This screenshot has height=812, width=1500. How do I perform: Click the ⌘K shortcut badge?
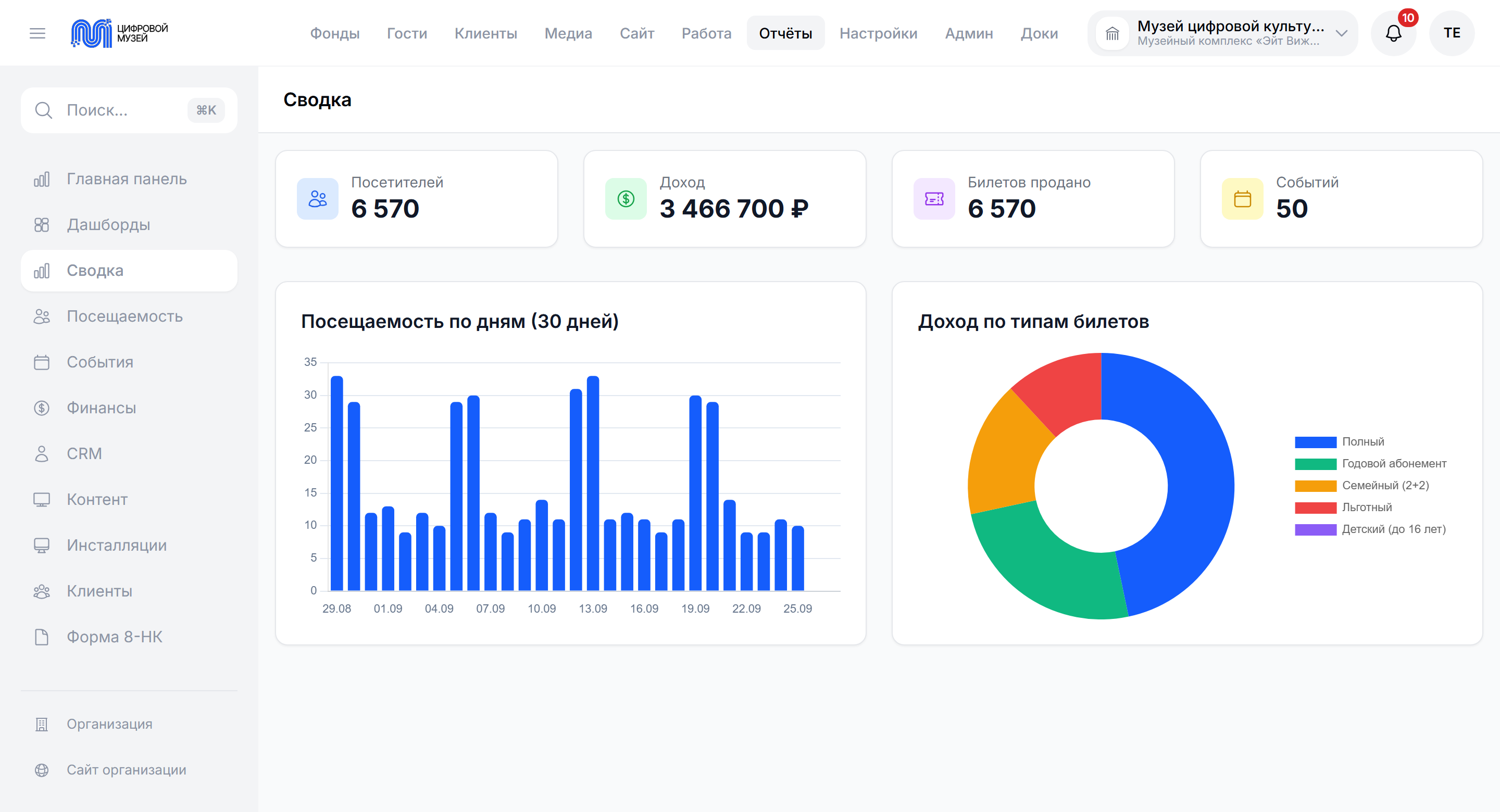click(206, 110)
